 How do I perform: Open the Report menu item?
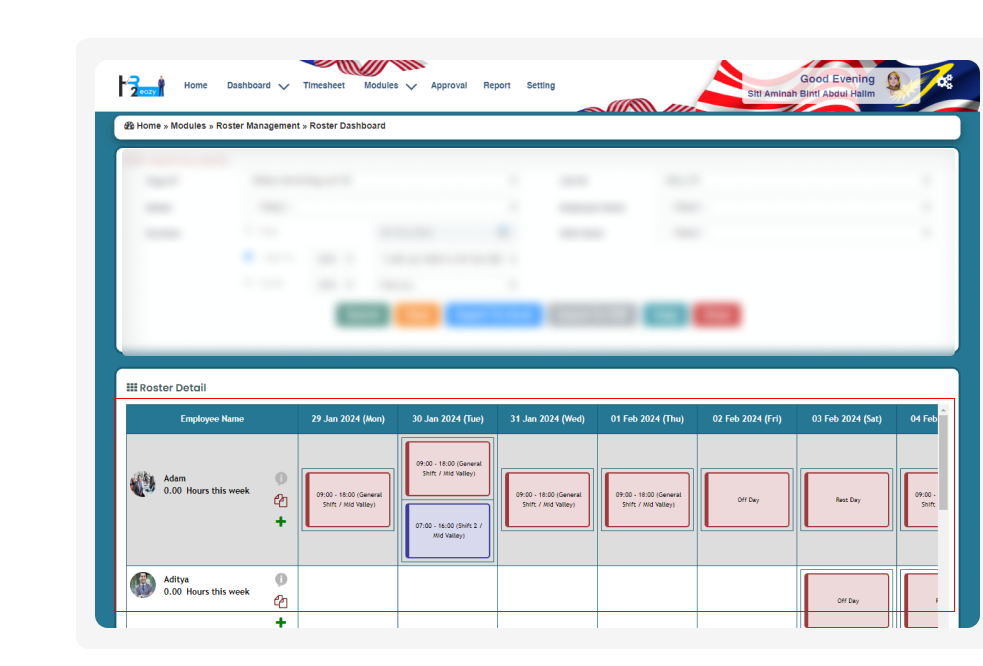(x=497, y=86)
